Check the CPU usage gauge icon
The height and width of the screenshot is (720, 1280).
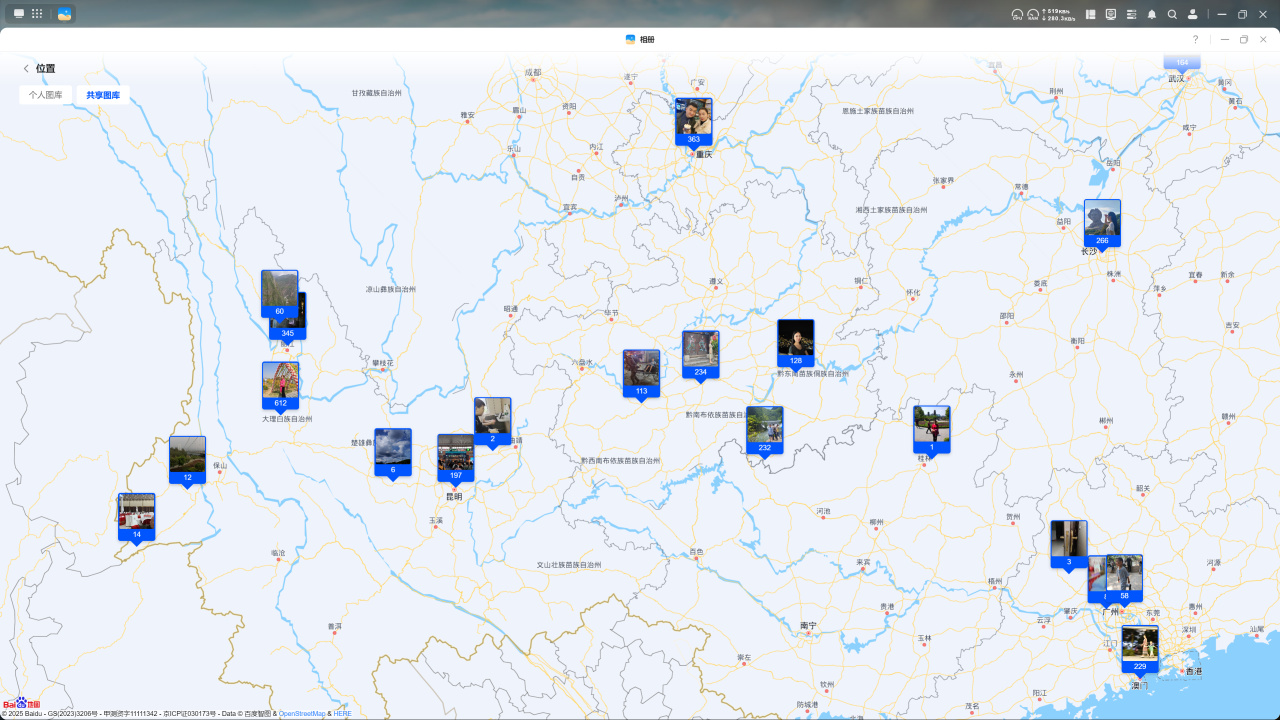click(1017, 14)
